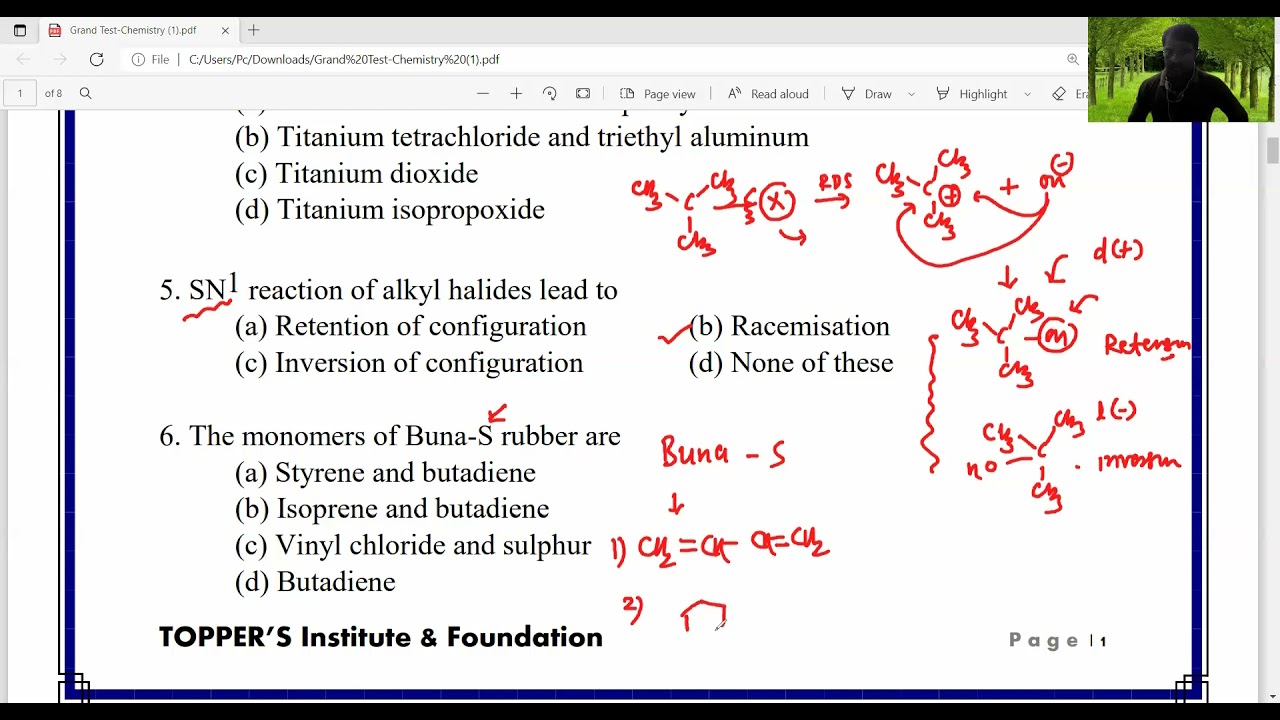
Task: Select the Erase tool
Action: [1069, 93]
